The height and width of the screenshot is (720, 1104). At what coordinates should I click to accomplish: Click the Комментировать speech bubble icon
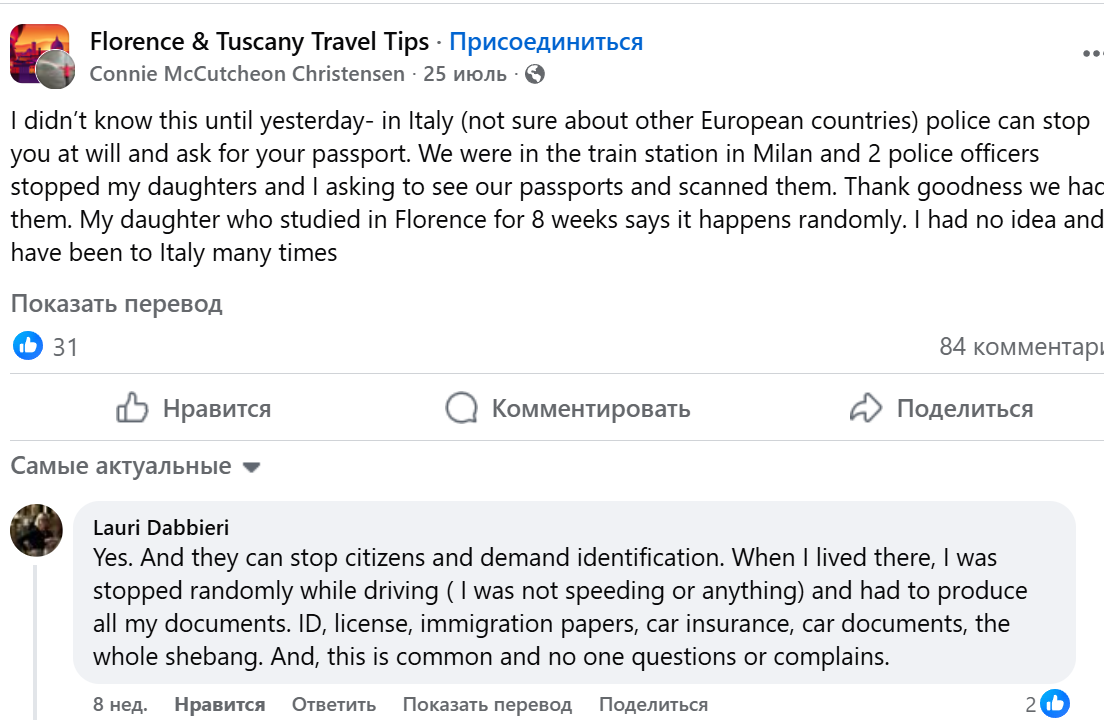click(461, 408)
